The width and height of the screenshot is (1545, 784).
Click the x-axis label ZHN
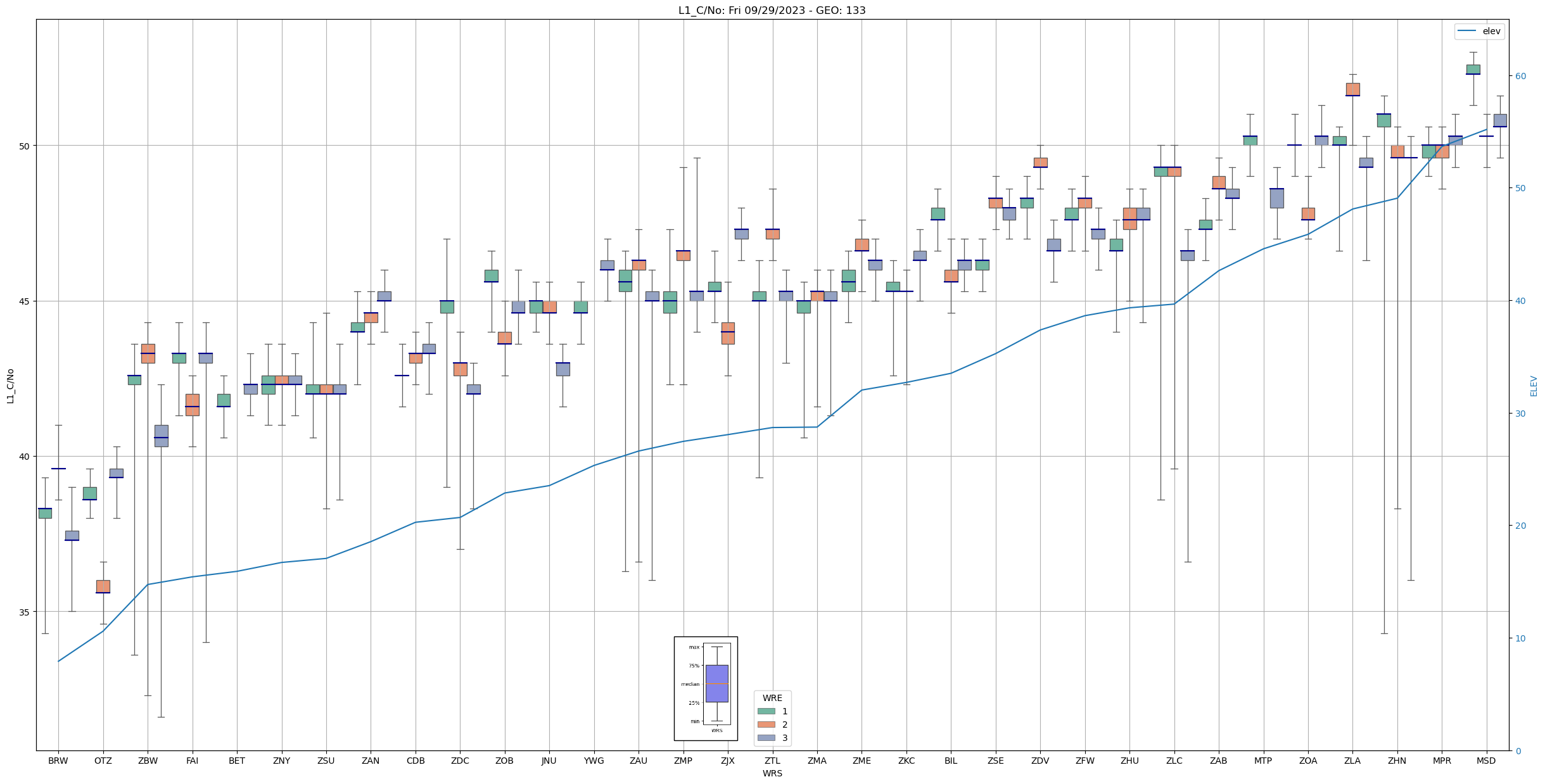1397,761
